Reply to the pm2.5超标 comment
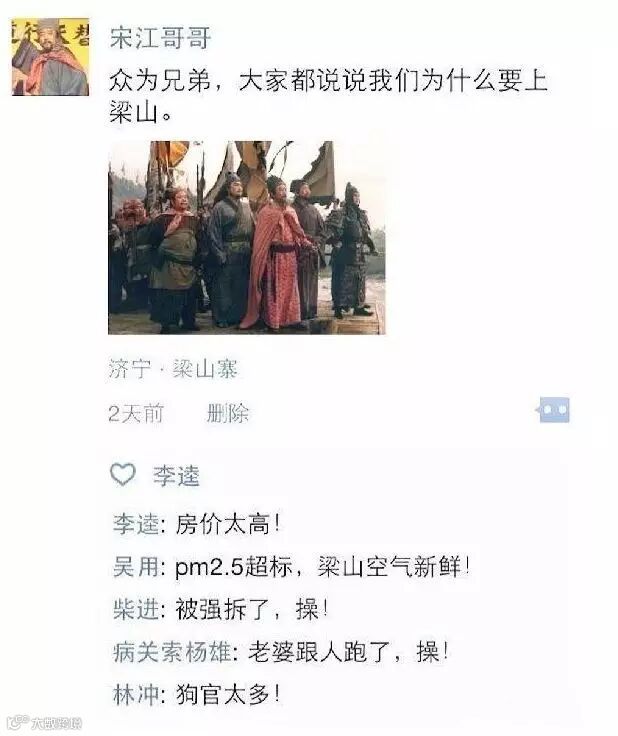Image resolution: width=618 pixels, height=736 pixels. [322, 567]
